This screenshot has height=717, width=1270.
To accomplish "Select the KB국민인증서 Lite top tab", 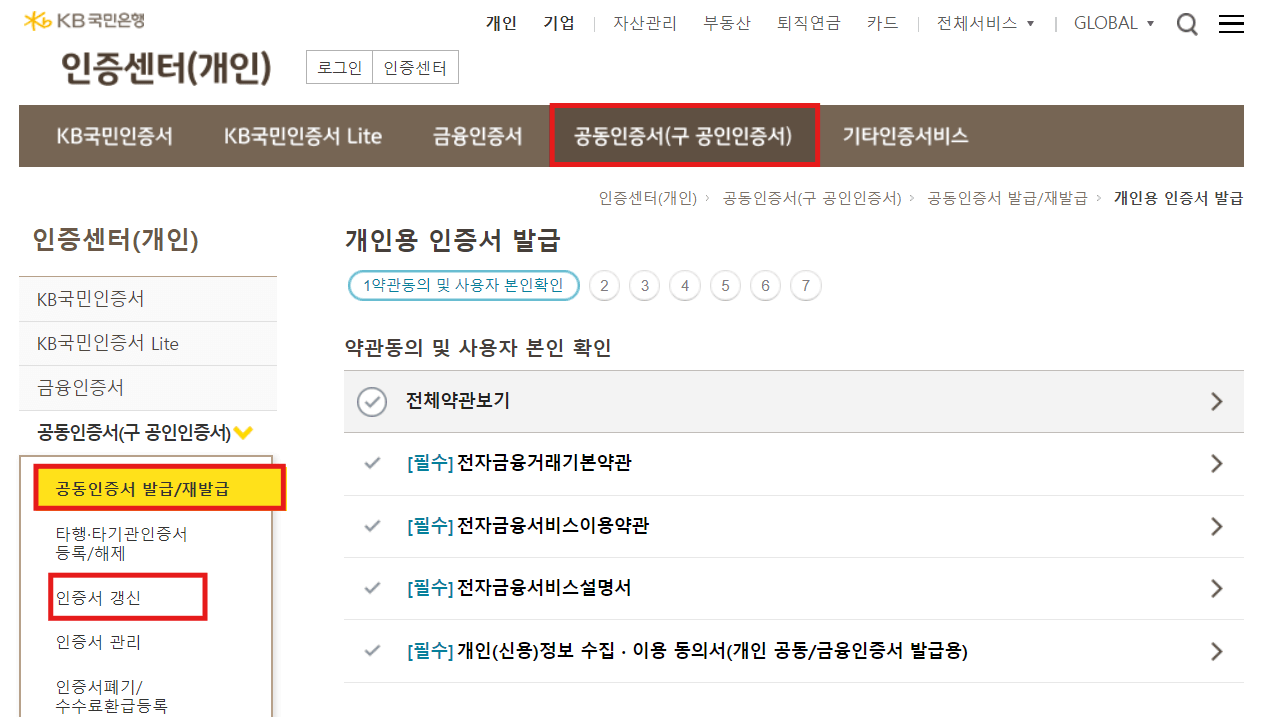I will click(x=303, y=136).
